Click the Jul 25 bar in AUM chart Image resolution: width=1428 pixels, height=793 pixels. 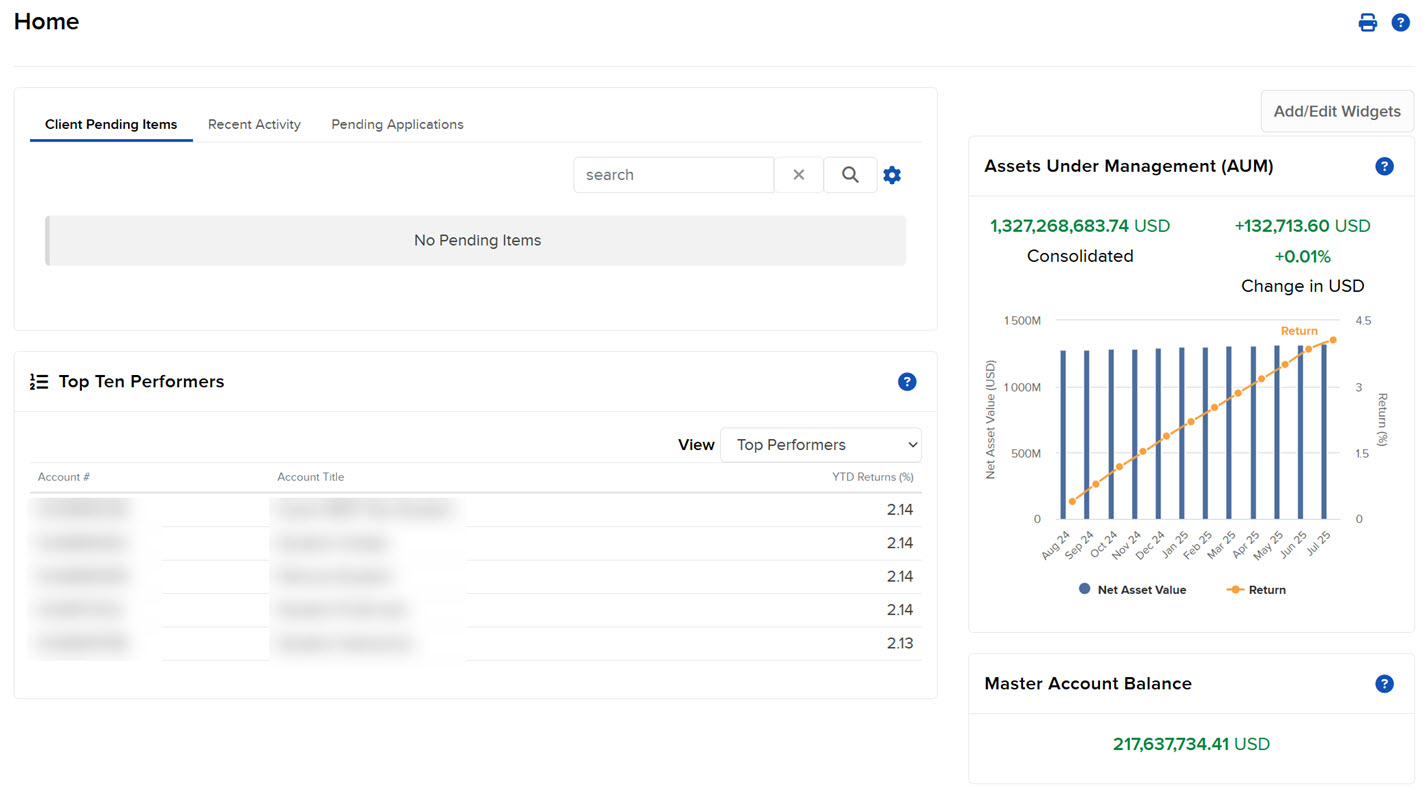1324,431
